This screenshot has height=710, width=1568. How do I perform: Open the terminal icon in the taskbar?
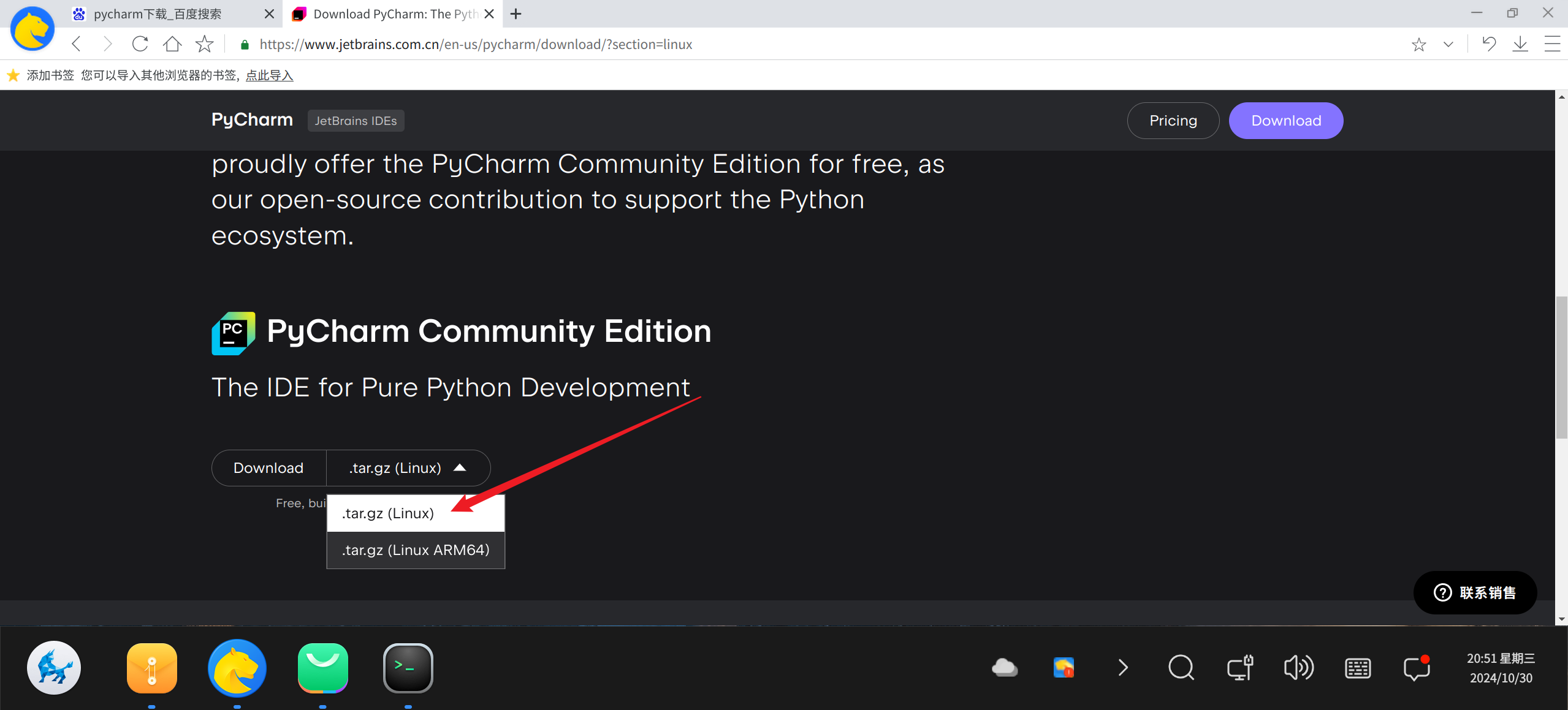click(408, 668)
